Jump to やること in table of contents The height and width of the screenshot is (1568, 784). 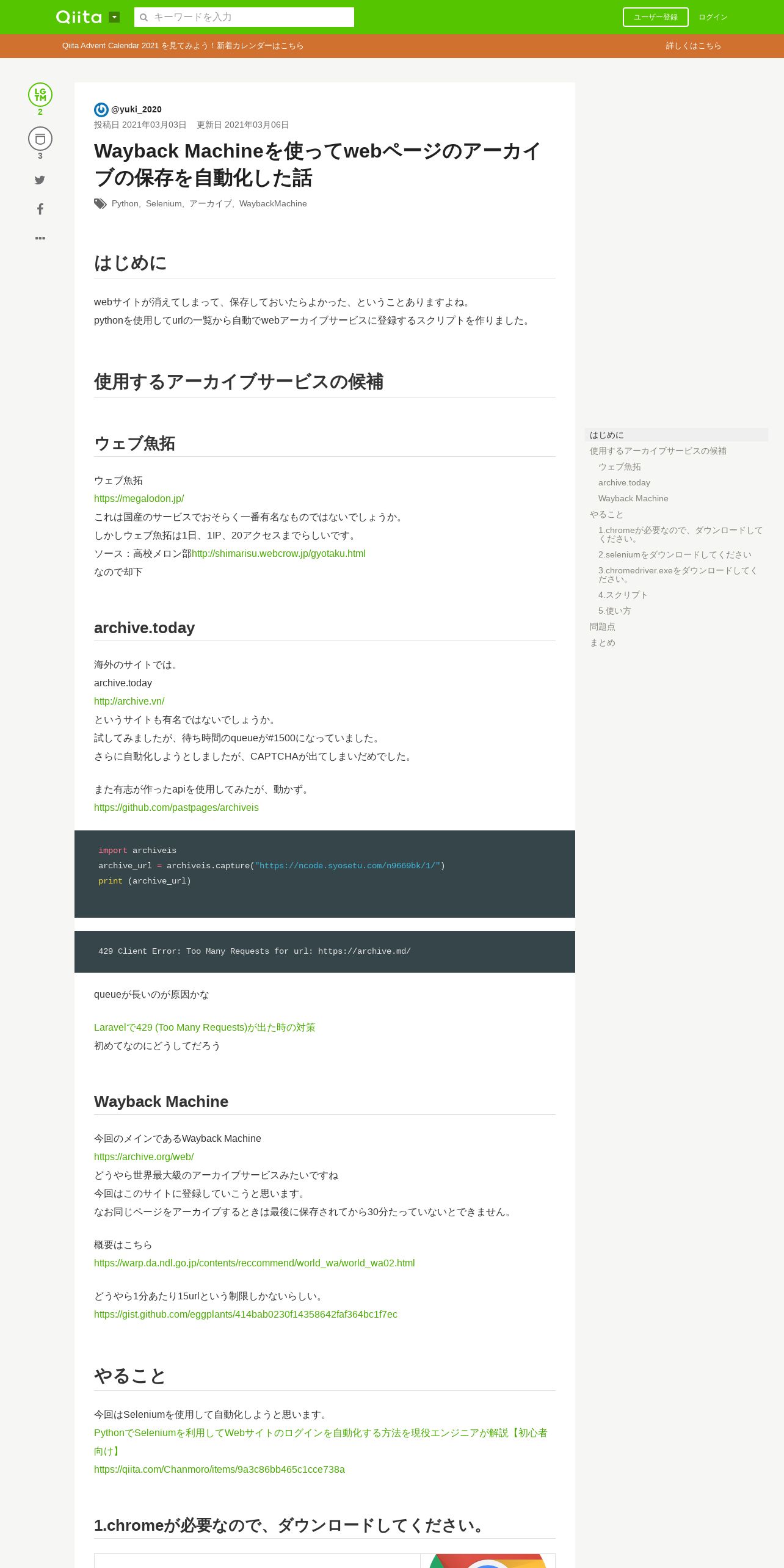click(606, 514)
